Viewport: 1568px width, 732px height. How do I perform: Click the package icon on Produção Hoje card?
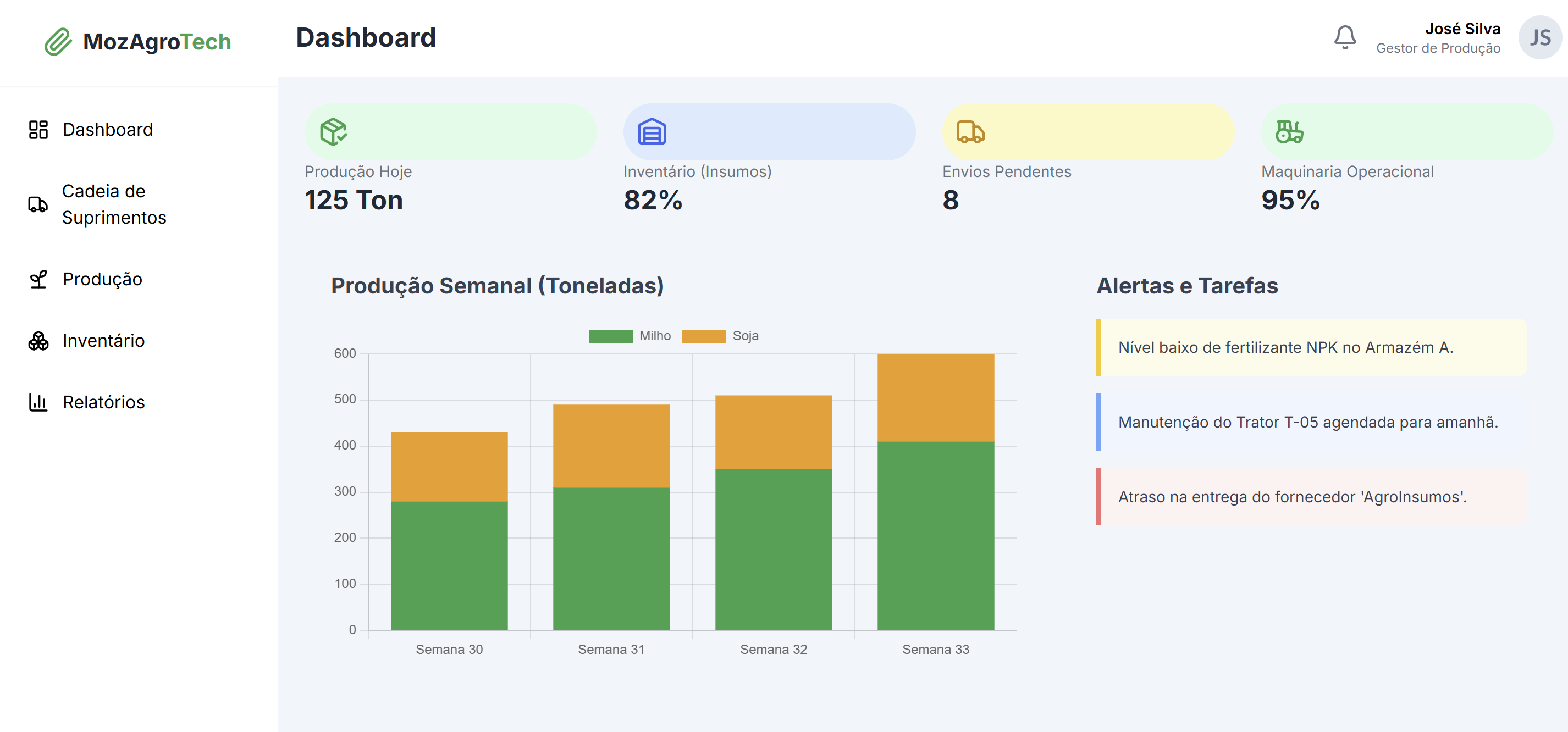pyautogui.click(x=333, y=131)
